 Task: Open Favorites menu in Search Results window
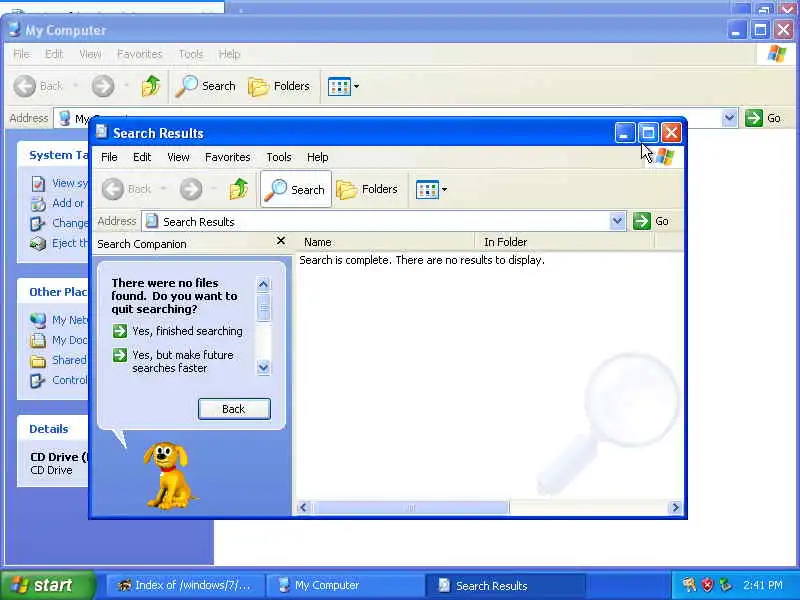[x=228, y=157]
